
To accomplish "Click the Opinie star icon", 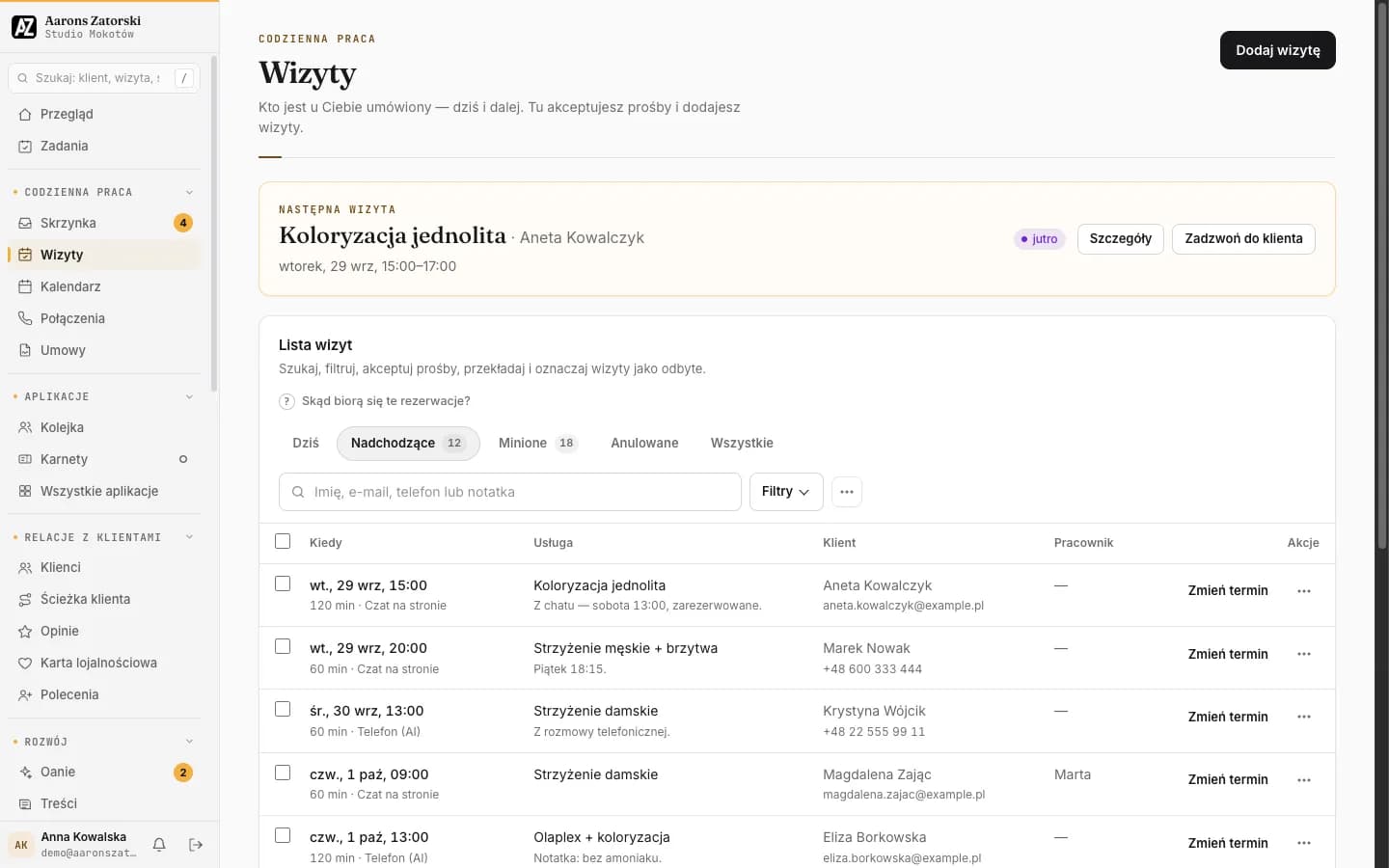I will (25, 631).
